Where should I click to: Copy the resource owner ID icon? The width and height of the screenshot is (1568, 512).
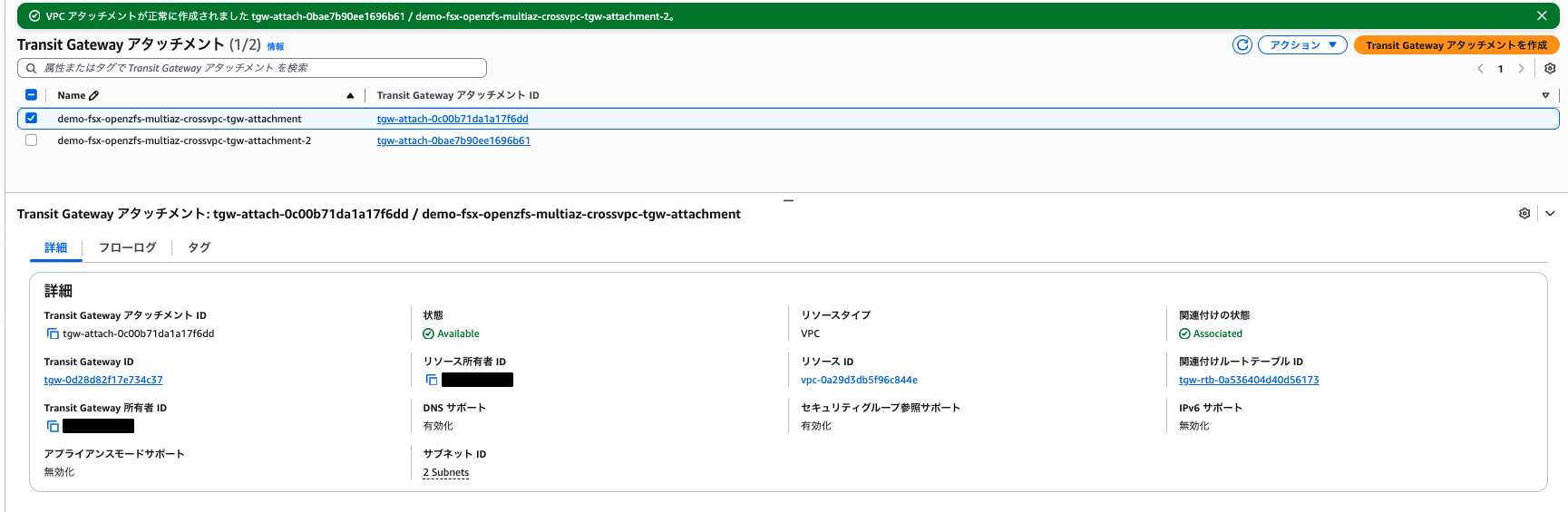coord(432,380)
